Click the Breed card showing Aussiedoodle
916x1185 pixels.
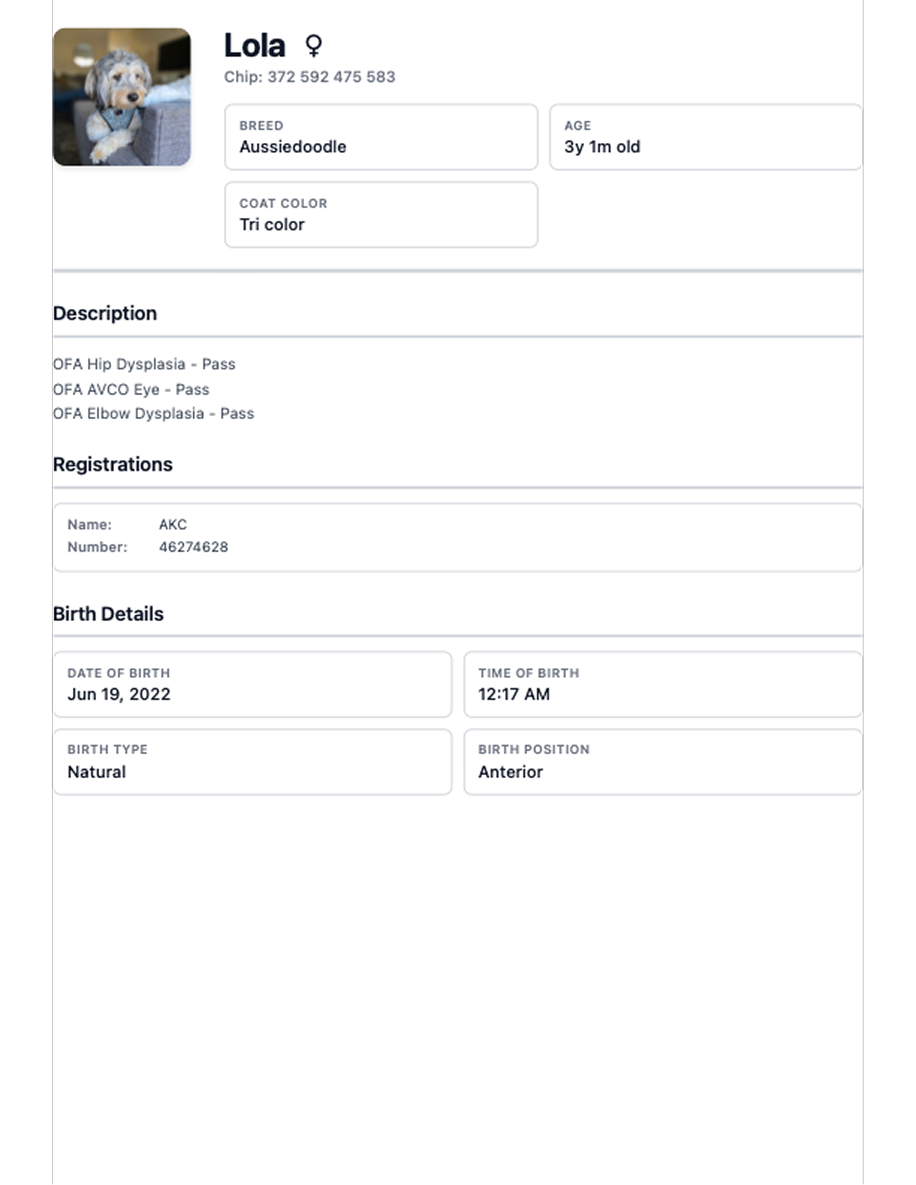point(381,137)
